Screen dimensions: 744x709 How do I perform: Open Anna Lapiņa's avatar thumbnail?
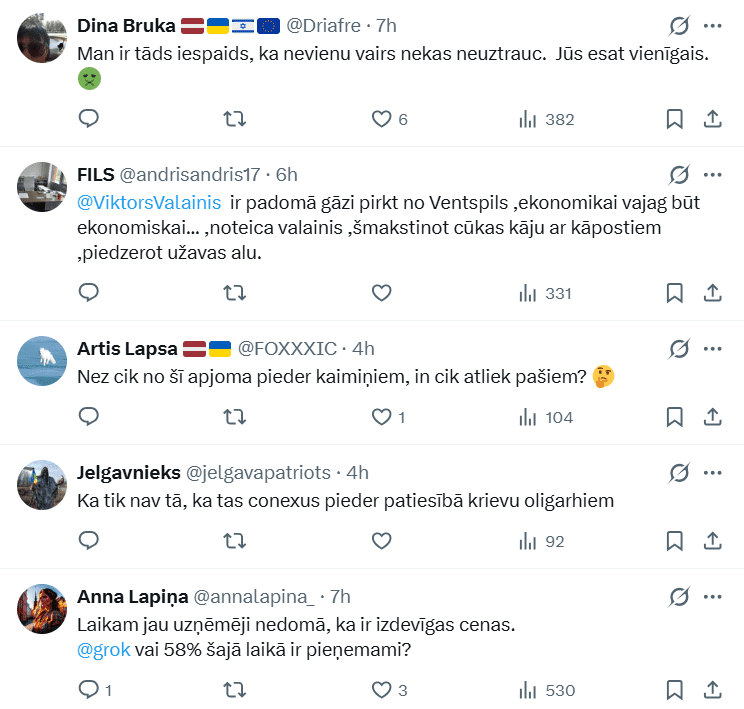(x=43, y=608)
